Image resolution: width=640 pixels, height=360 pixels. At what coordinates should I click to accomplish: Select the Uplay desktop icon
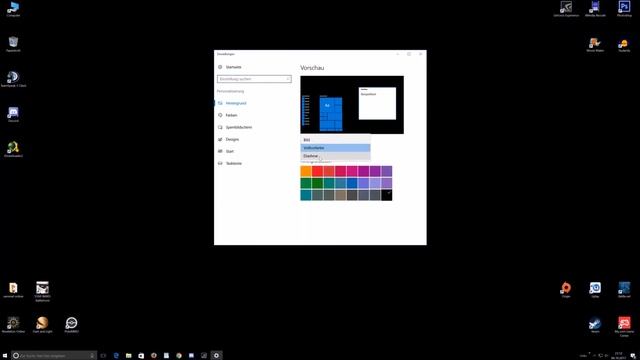(595, 290)
